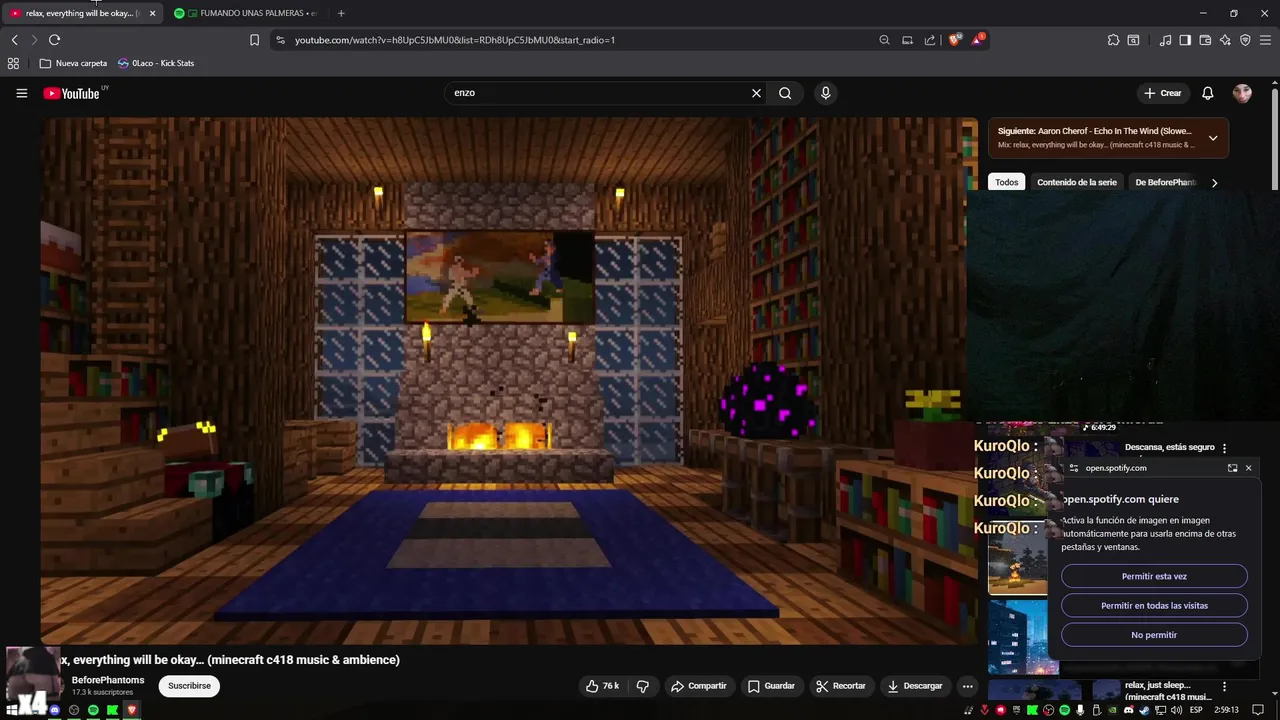Viewport: 1280px width, 720px height.
Task: Click the 'Crear' button
Action: [1163, 93]
